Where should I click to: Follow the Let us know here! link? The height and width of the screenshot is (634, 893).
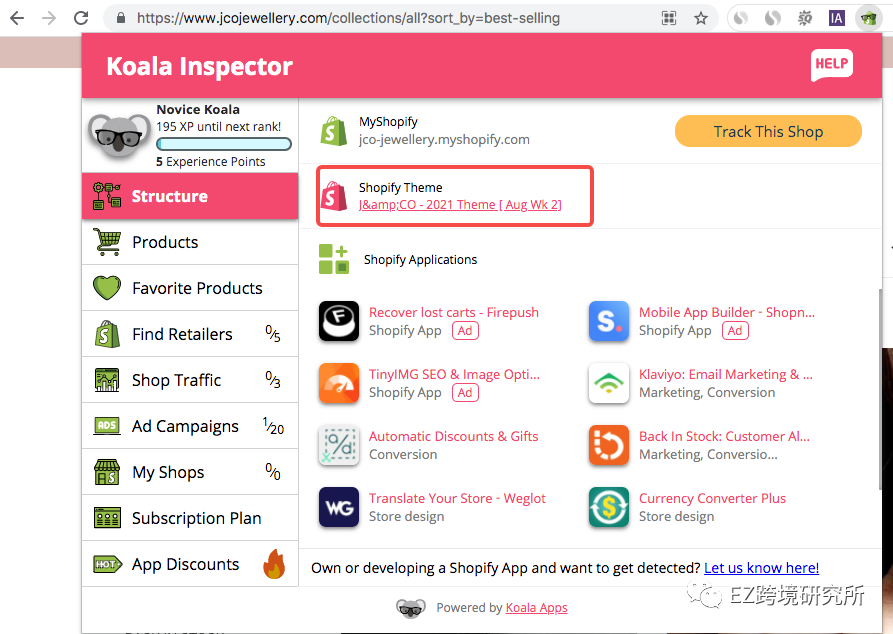click(x=761, y=568)
